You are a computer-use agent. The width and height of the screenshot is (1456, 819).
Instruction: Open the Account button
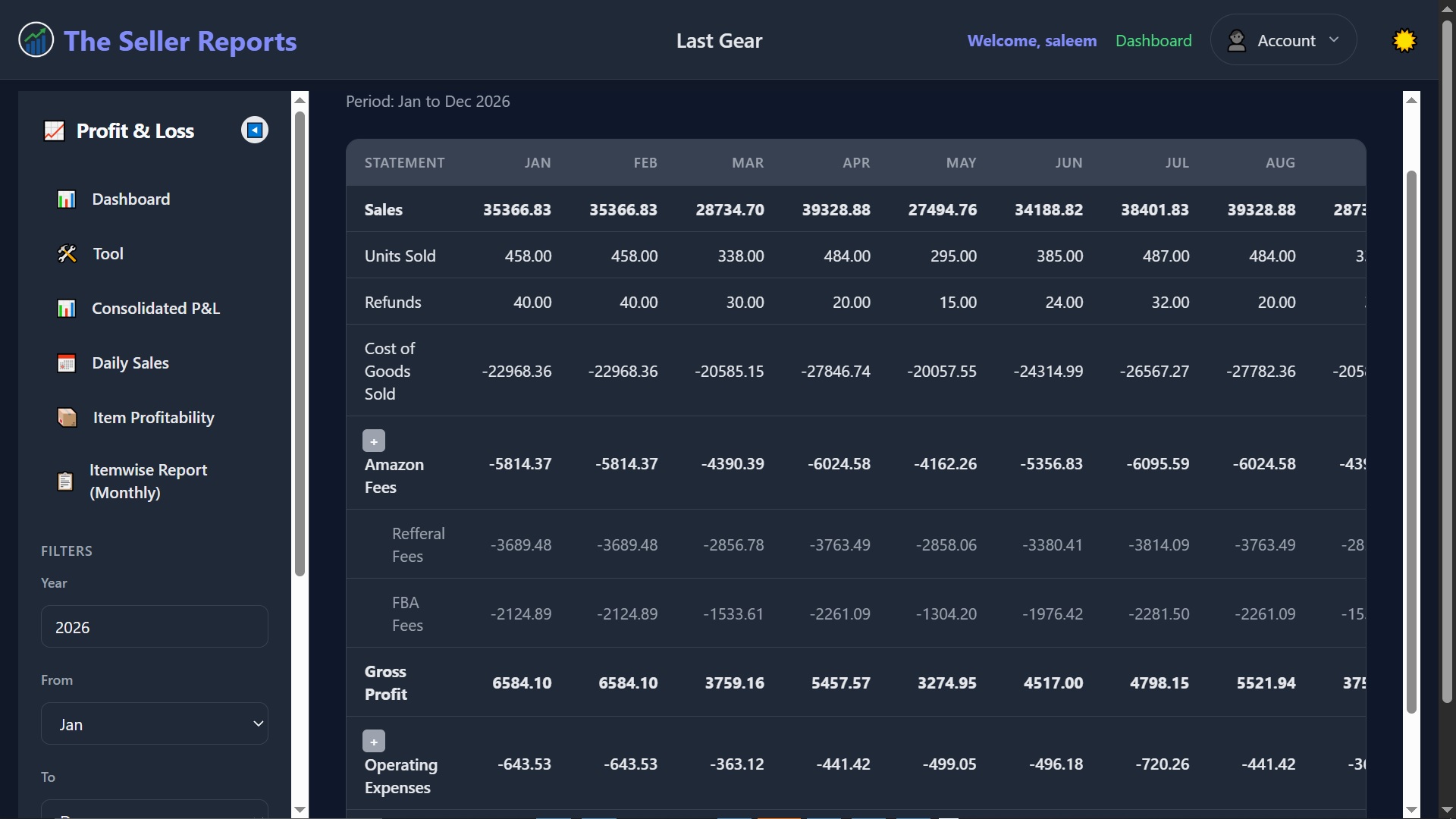click(1283, 39)
